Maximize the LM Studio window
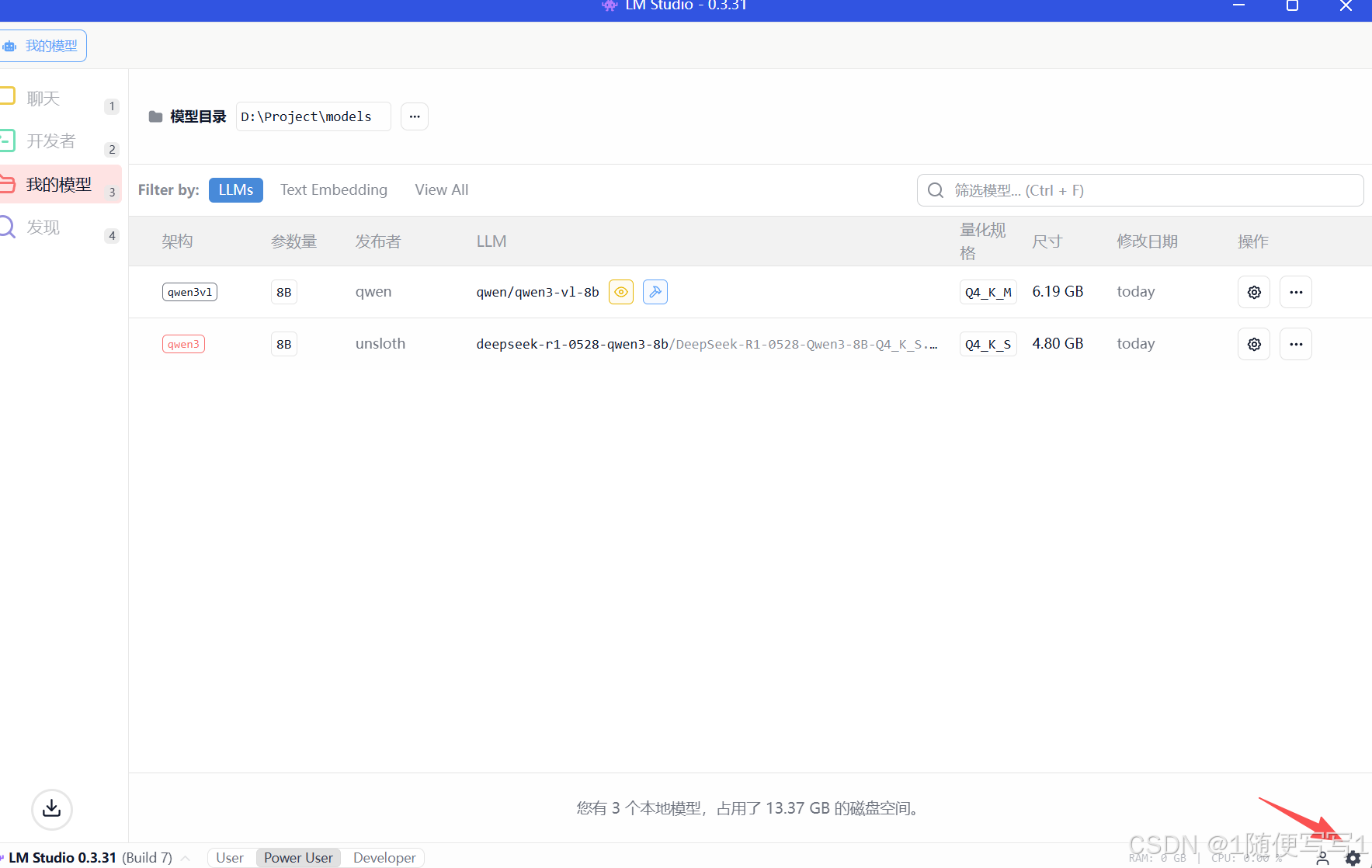The height and width of the screenshot is (868, 1372). 1292,6
